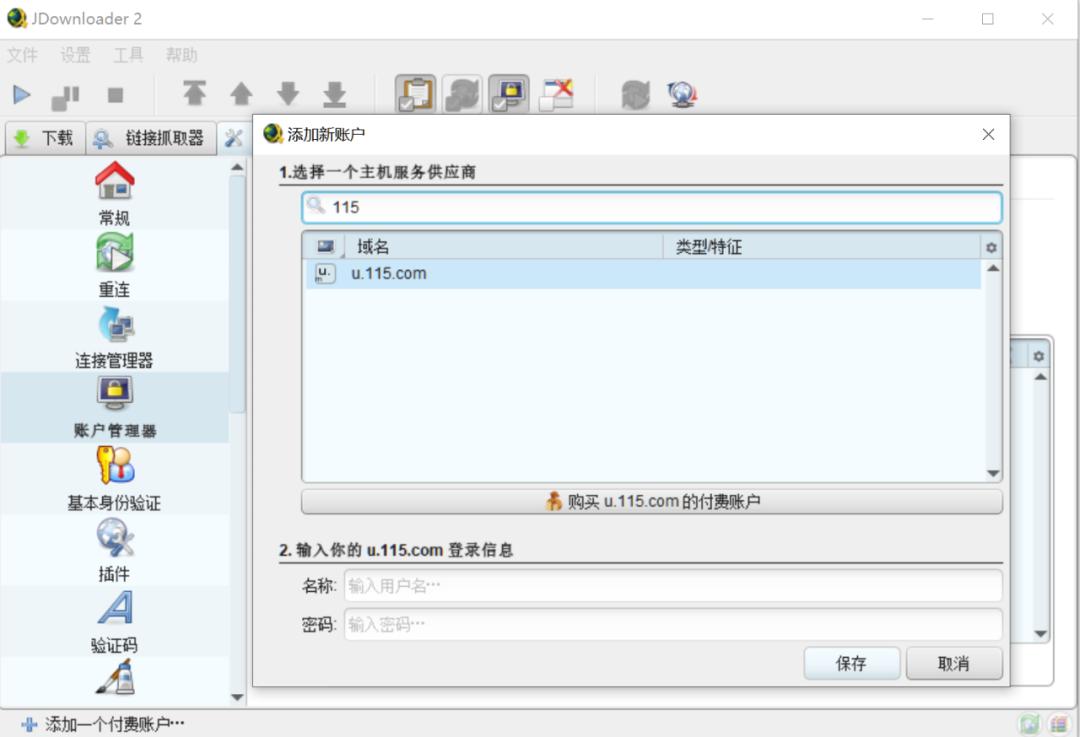Screen dimensions: 1080x737
Task: Select the u.115.com host entry
Action: (390, 272)
